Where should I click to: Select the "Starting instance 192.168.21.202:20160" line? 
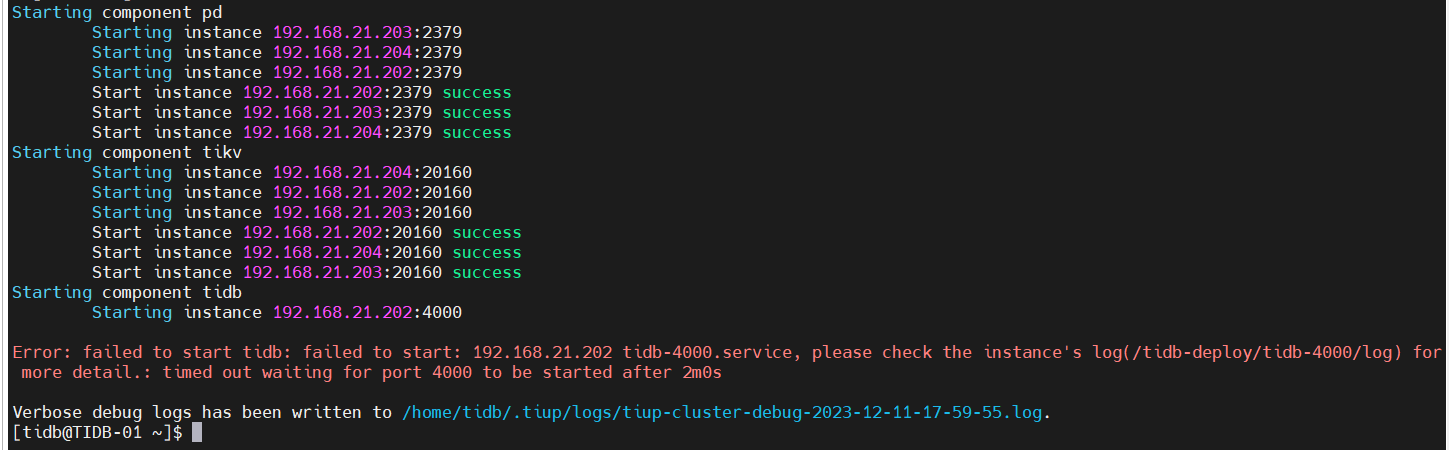click(282, 192)
